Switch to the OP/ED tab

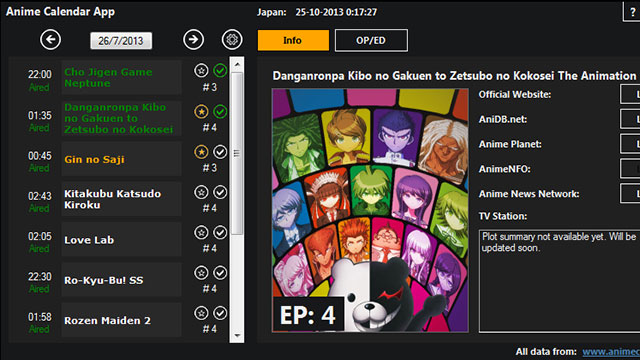click(x=371, y=40)
